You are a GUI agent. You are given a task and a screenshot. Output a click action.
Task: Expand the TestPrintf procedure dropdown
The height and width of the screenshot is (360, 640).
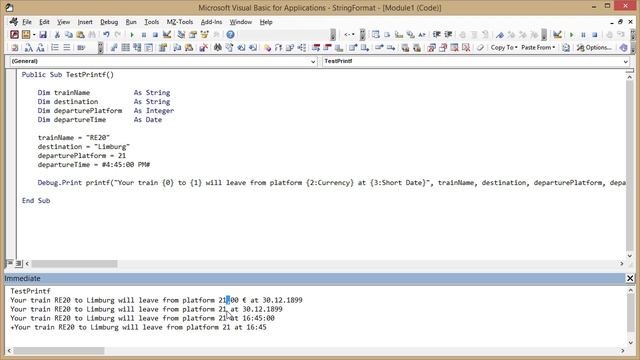[625, 62]
